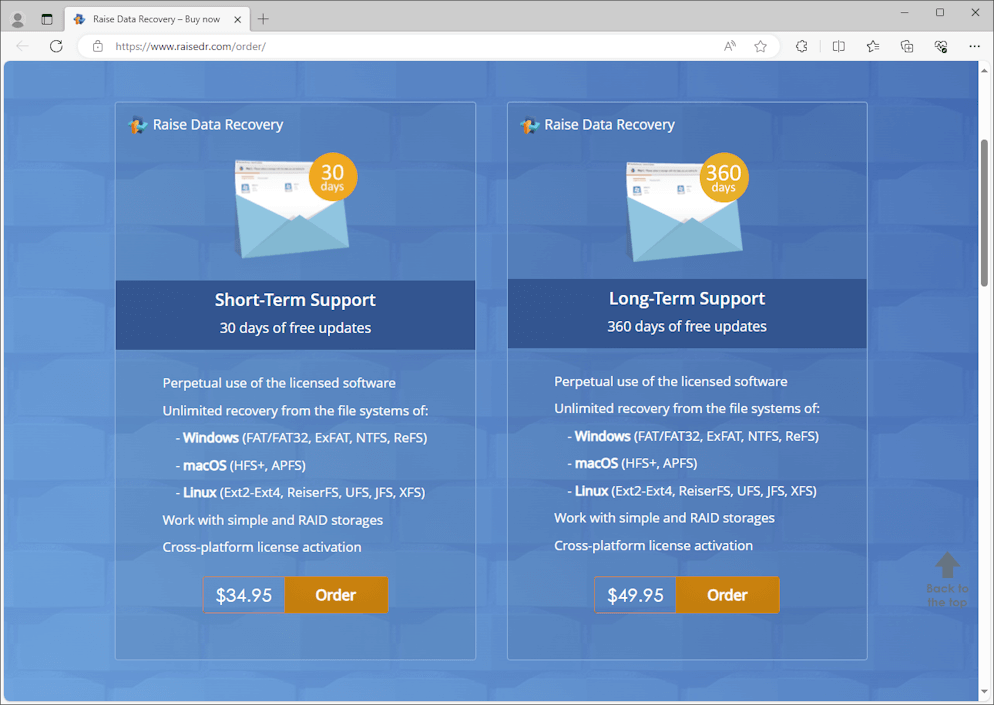Refresh the current page
Viewport: 994px width, 705px height.
(x=56, y=46)
